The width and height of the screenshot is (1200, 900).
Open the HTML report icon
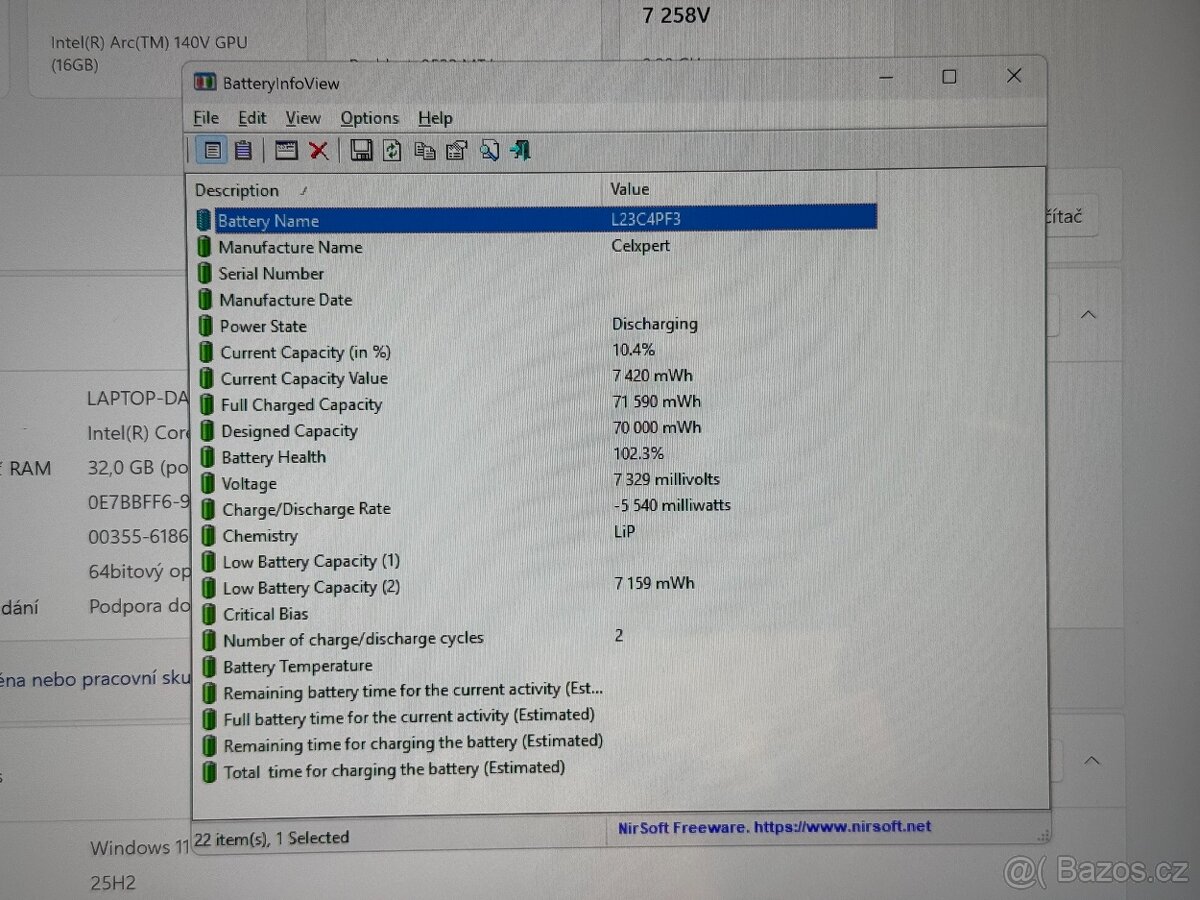tap(286, 150)
